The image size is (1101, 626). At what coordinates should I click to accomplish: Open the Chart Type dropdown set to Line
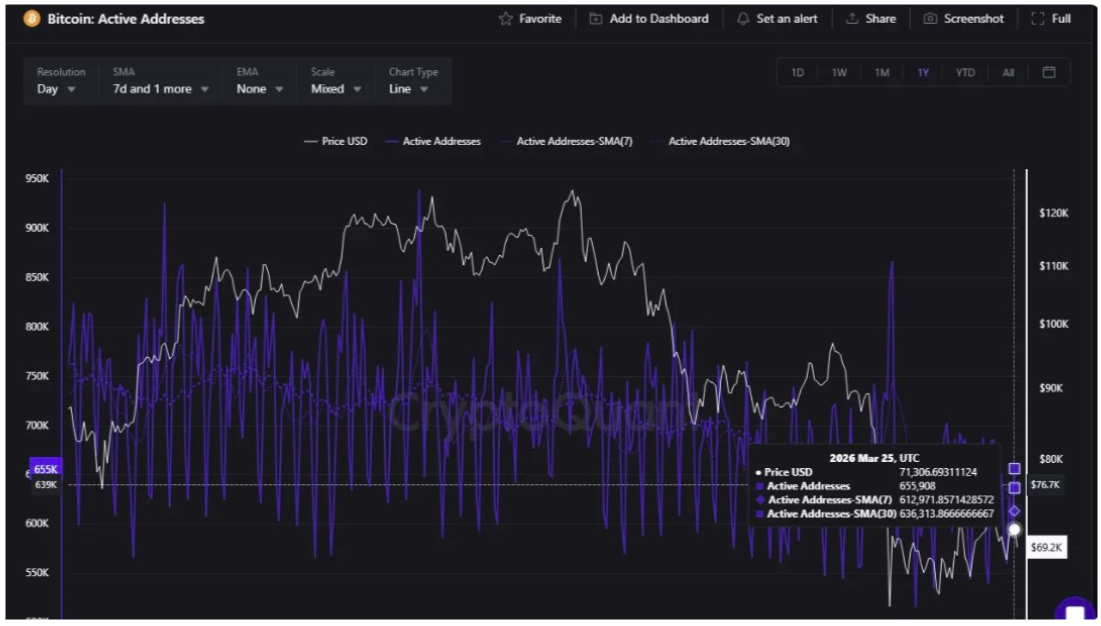tap(407, 88)
